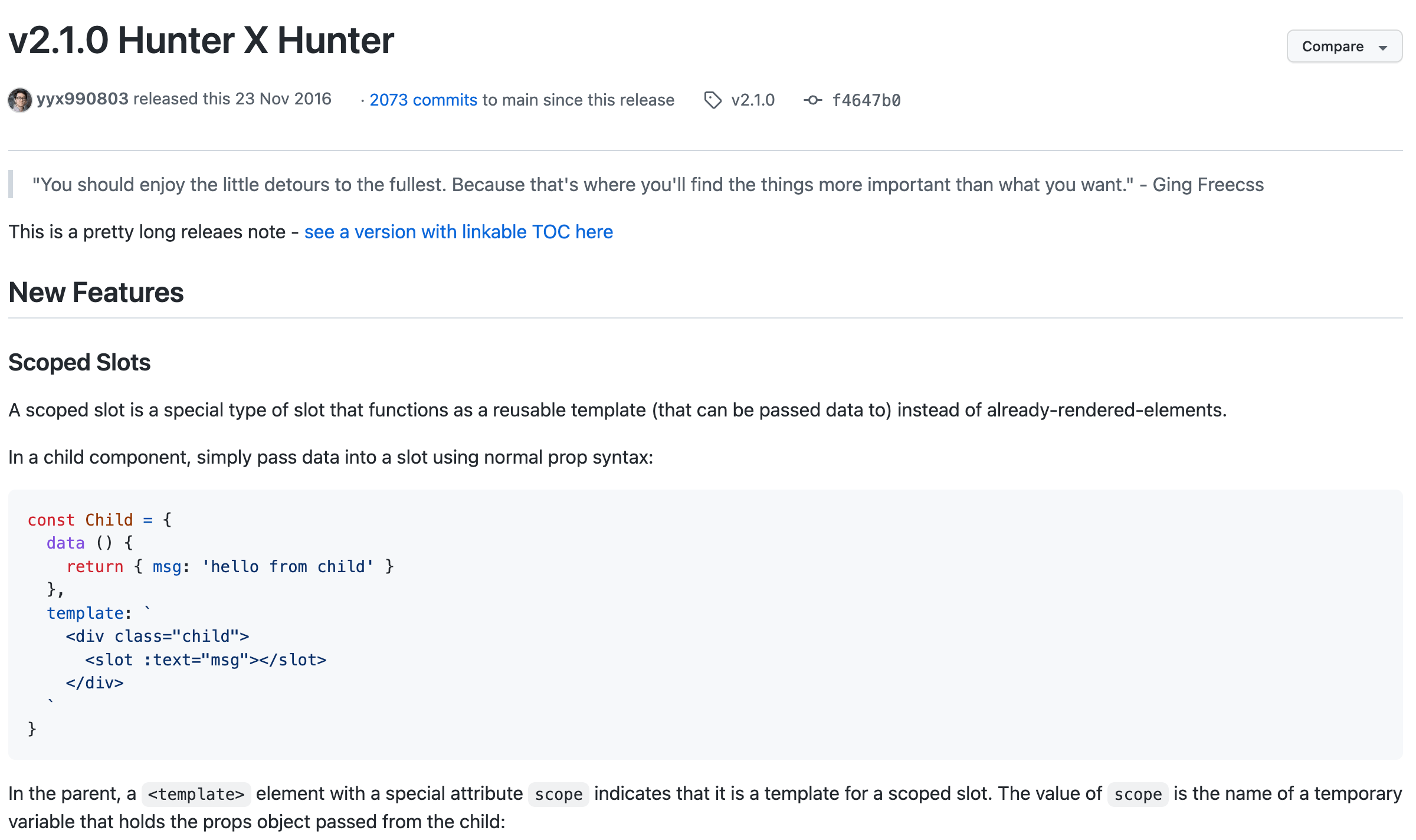Click the inline <template> code tag
The height and width of the screenshot is (840, 1416).
196,795
